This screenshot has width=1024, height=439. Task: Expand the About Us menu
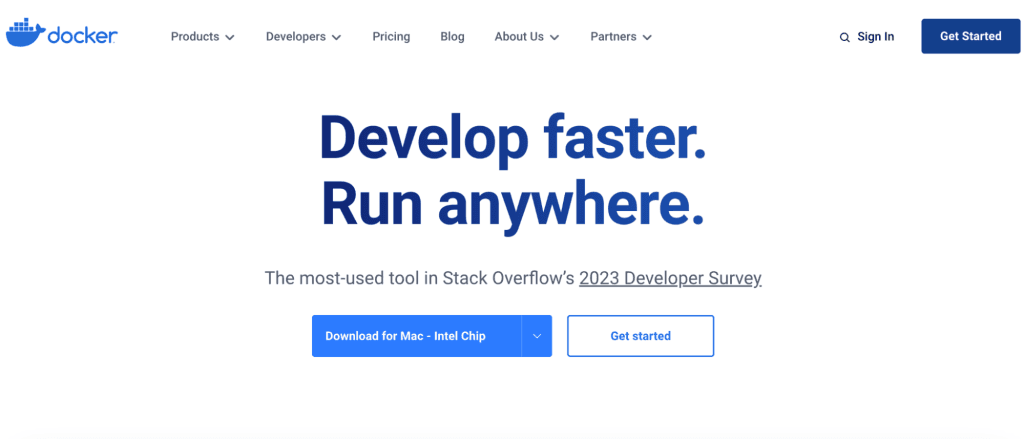click(x=526, y=37)
